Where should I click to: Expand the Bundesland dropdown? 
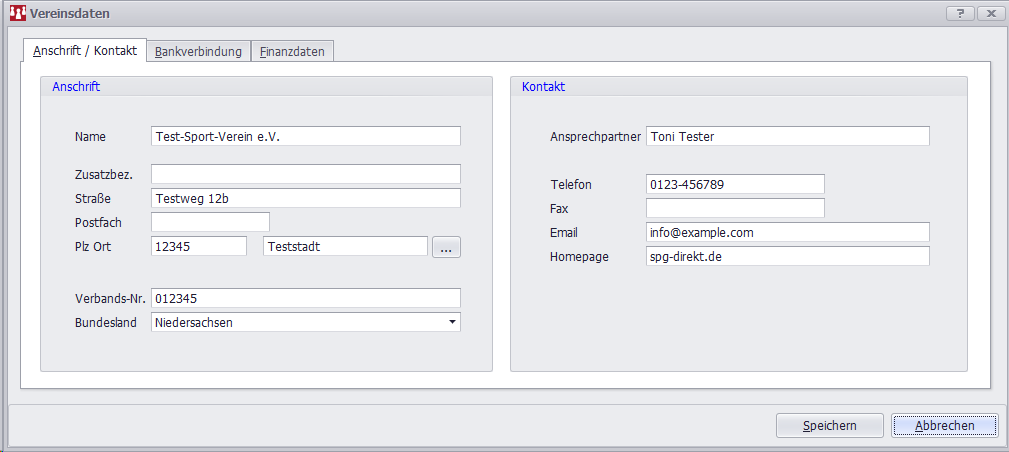coord(452,322)
